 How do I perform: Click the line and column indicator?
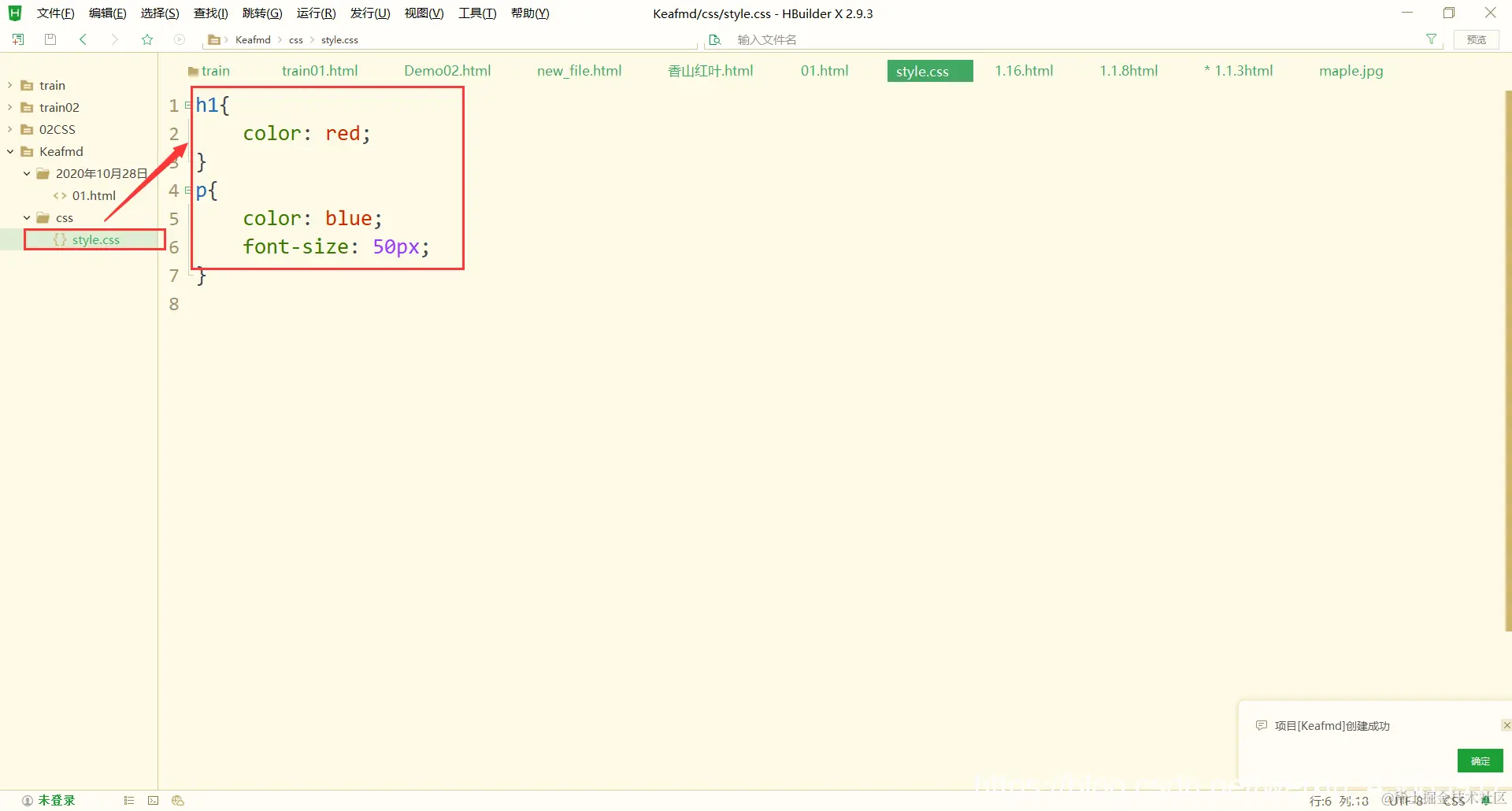click(1339, 801)
